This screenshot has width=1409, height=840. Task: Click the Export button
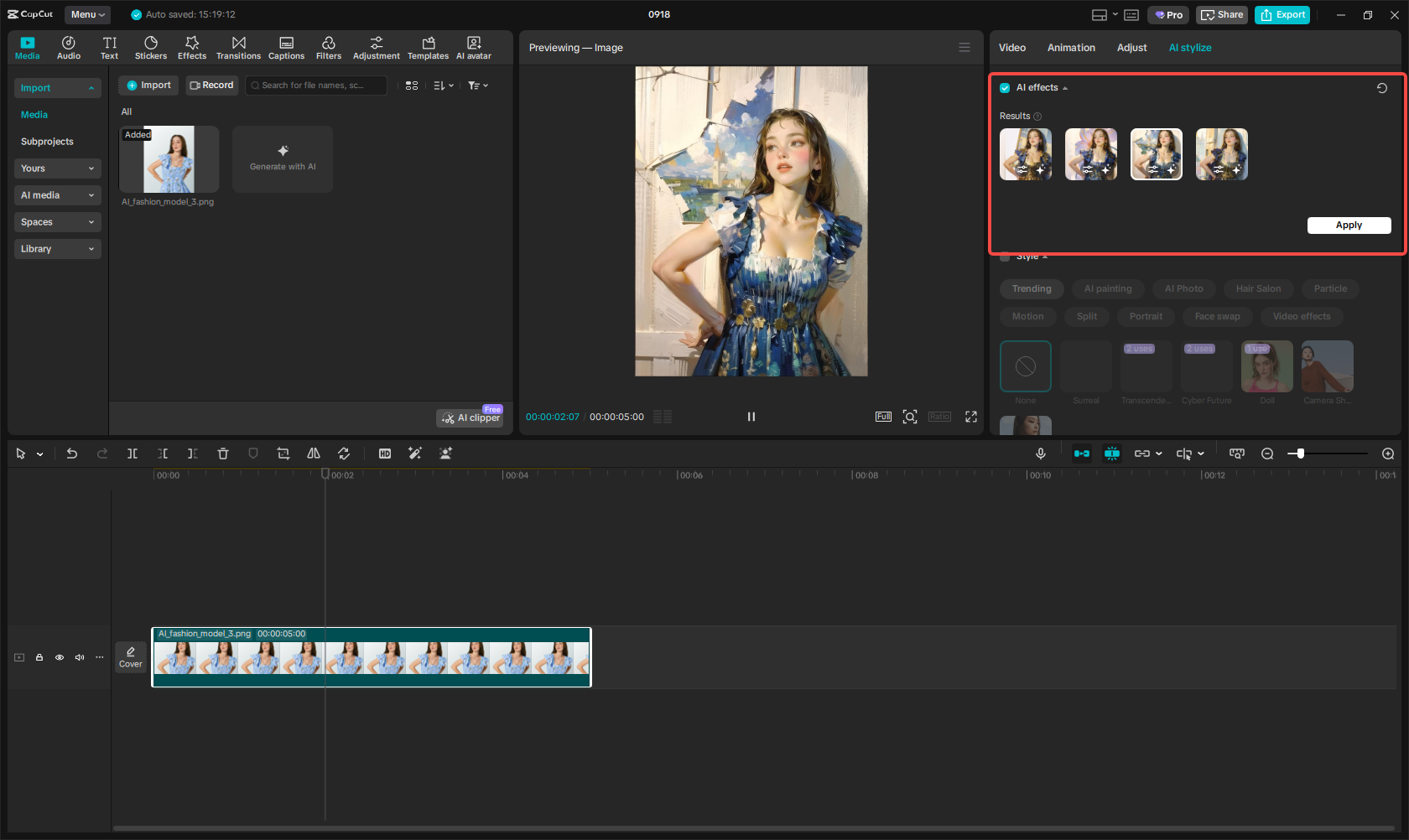[1282, 15]
